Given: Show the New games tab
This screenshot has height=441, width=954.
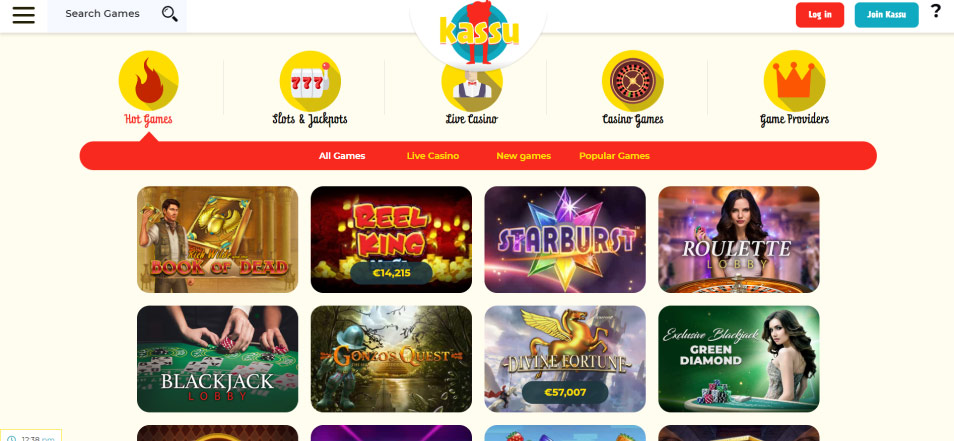Looking at the screenshot, I should click(523, 156).
